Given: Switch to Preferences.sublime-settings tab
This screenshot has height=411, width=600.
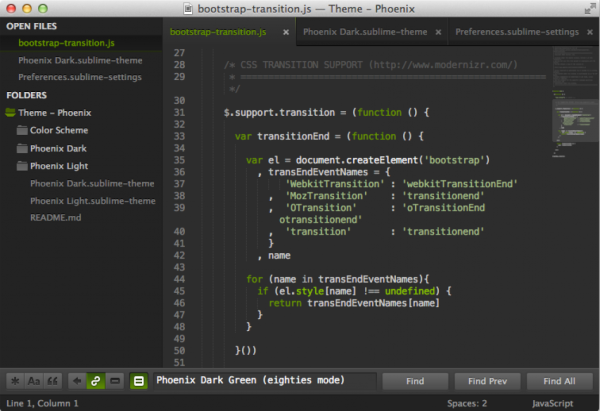Looking at the screenshot, I should 517,32.
